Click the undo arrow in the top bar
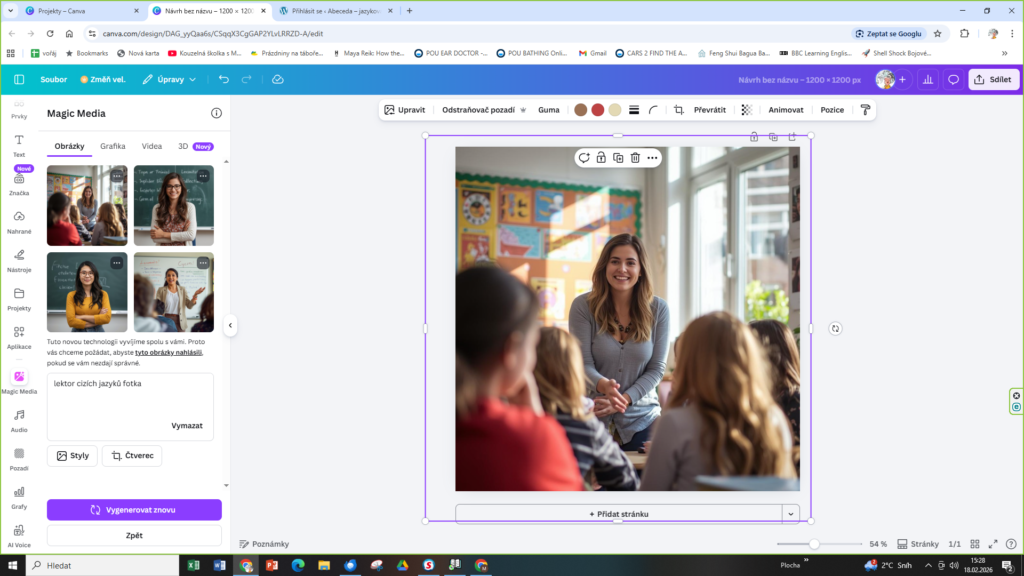Image resolution: width=1024 pixels, height=576 pixels. pyautogui.click(x=223, y=79)
